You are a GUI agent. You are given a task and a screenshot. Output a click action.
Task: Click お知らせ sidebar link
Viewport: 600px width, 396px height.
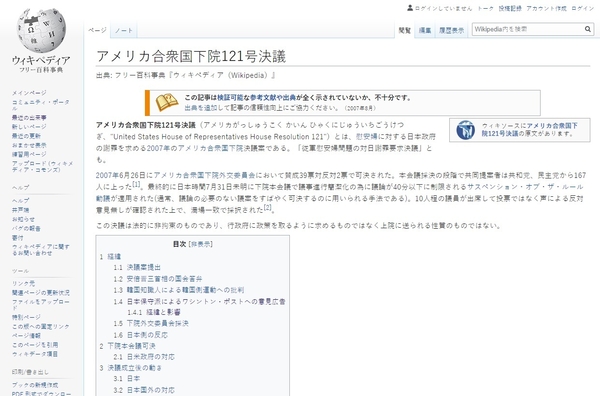click(x=23, y=219)
